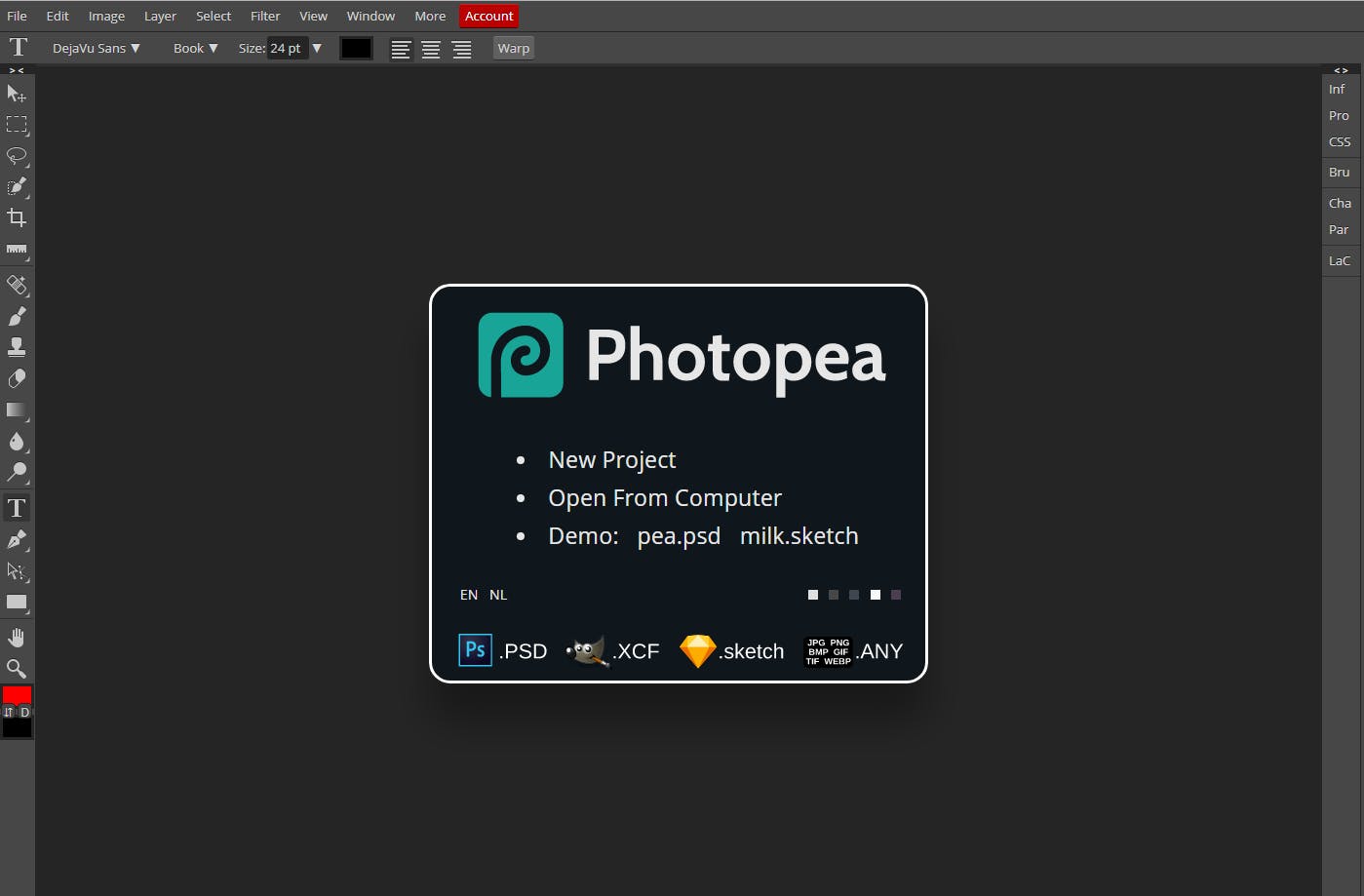Click the black background color swatch

click(17, 728)
